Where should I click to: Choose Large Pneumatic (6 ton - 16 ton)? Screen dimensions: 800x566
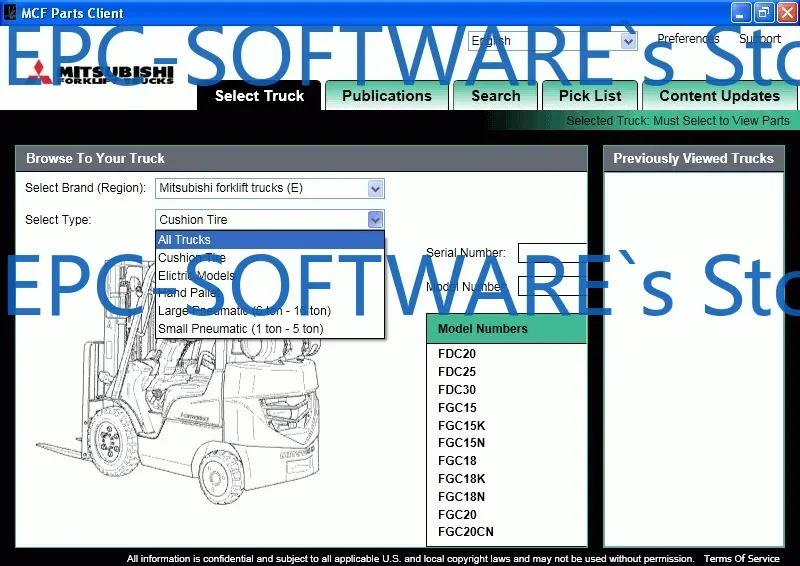click(x=270, y=311)
